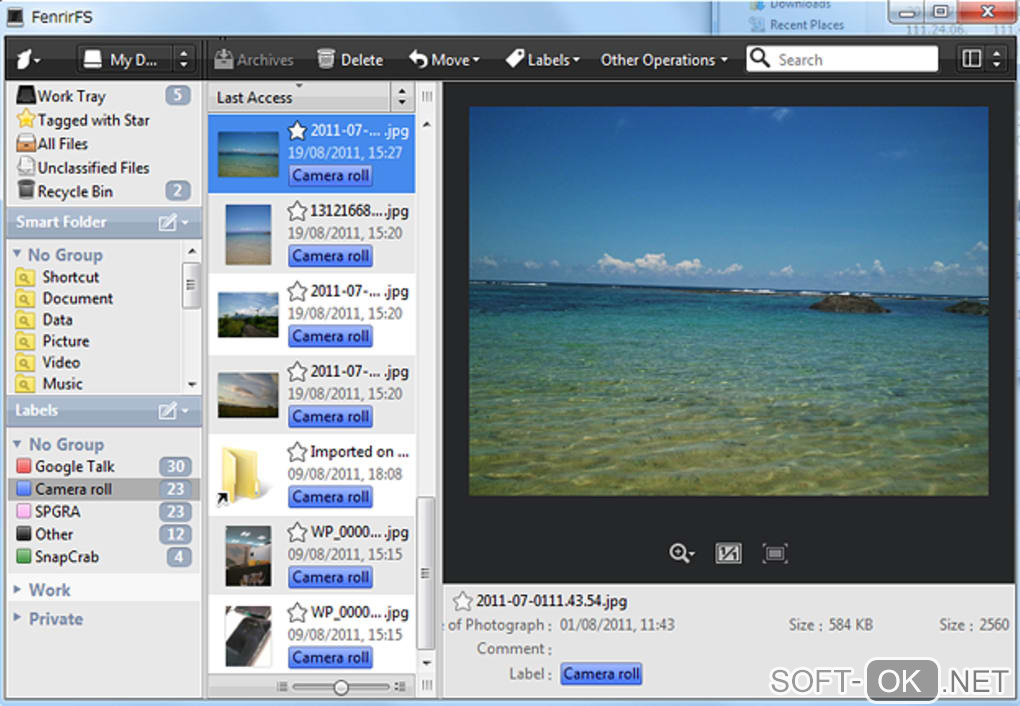Expand the Work label group
1020x706 pixels.
(x=18, y=590)
